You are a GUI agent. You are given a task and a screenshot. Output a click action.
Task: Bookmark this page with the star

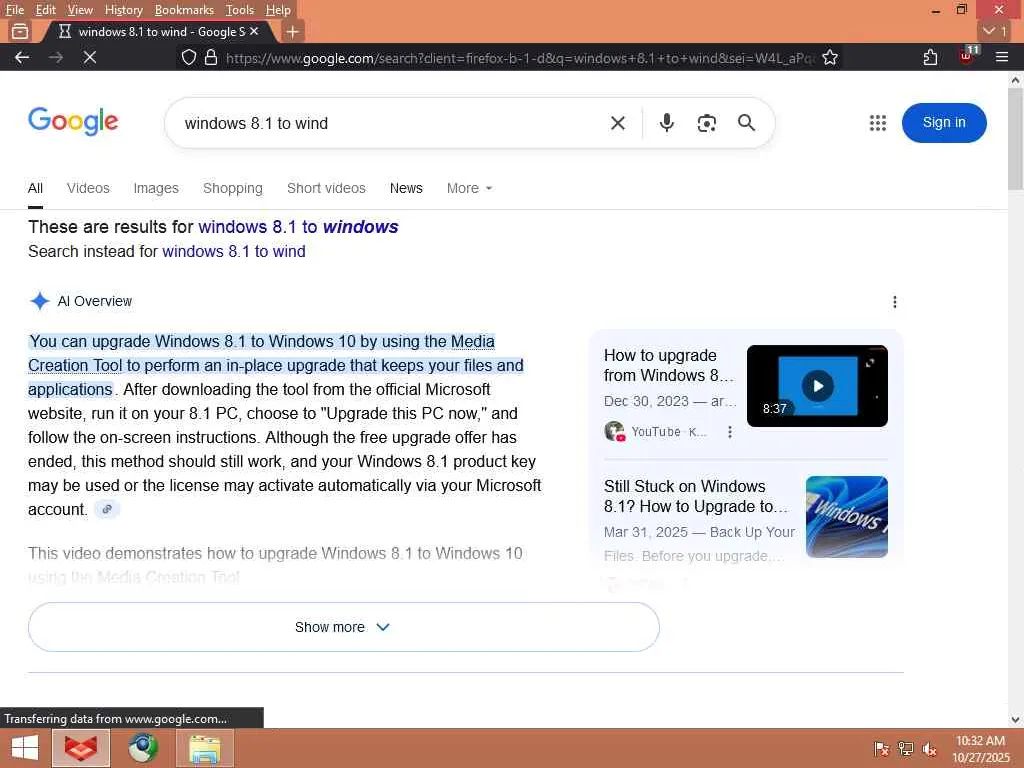click(x=829, y=57)
